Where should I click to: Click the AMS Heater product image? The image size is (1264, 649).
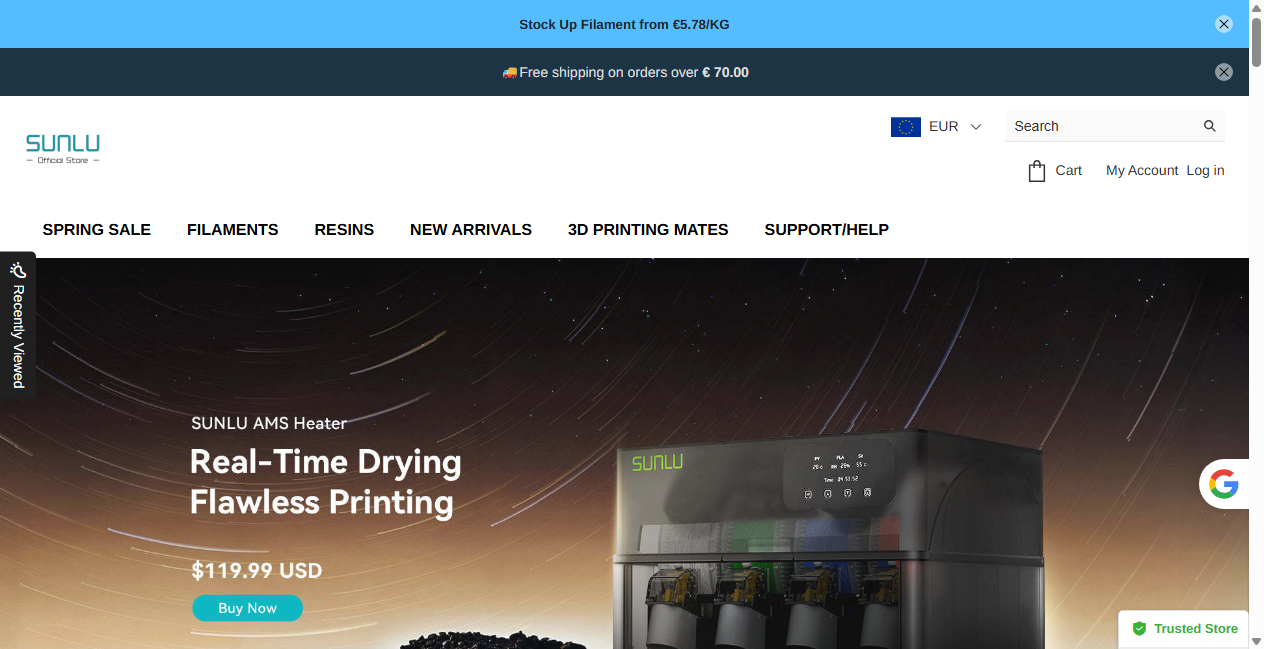point(829,538)
